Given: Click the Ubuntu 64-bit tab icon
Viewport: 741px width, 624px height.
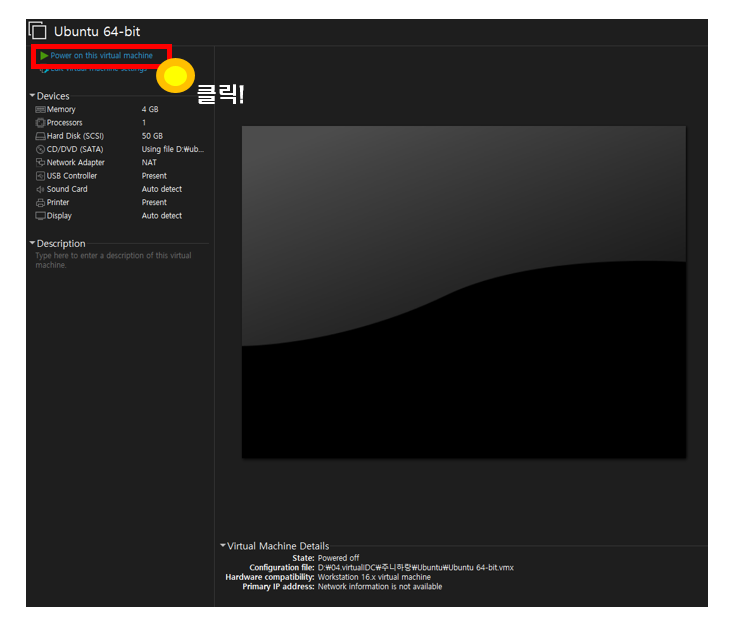Looking at the screenshot, I should click(38, 31).
